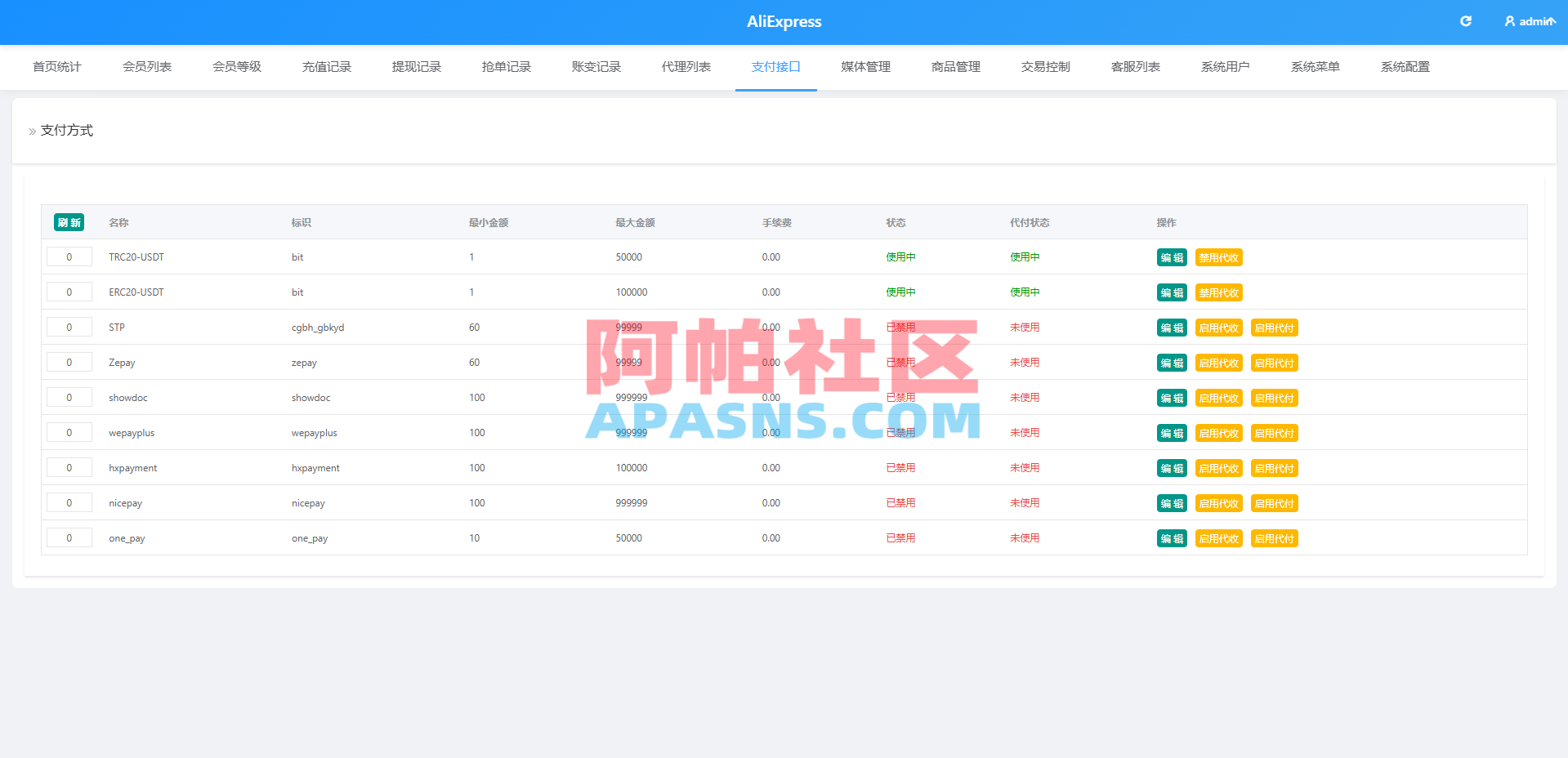Disable 代收 for TRC20-USDT
This screenshot has width=1568, height=758.
pos(1219,257)
